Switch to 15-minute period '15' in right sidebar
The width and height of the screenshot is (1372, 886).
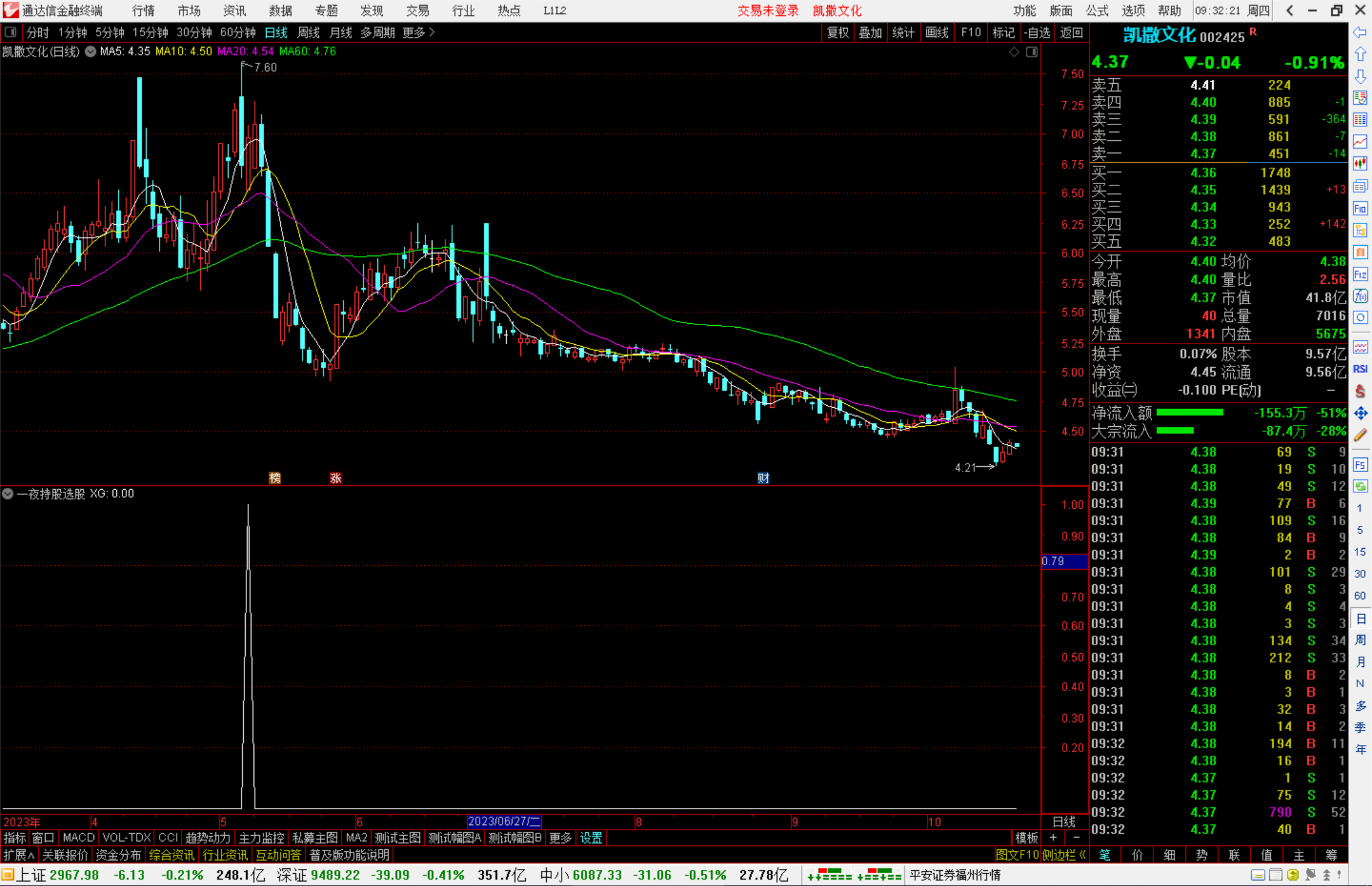click(x=1360, y=552)
